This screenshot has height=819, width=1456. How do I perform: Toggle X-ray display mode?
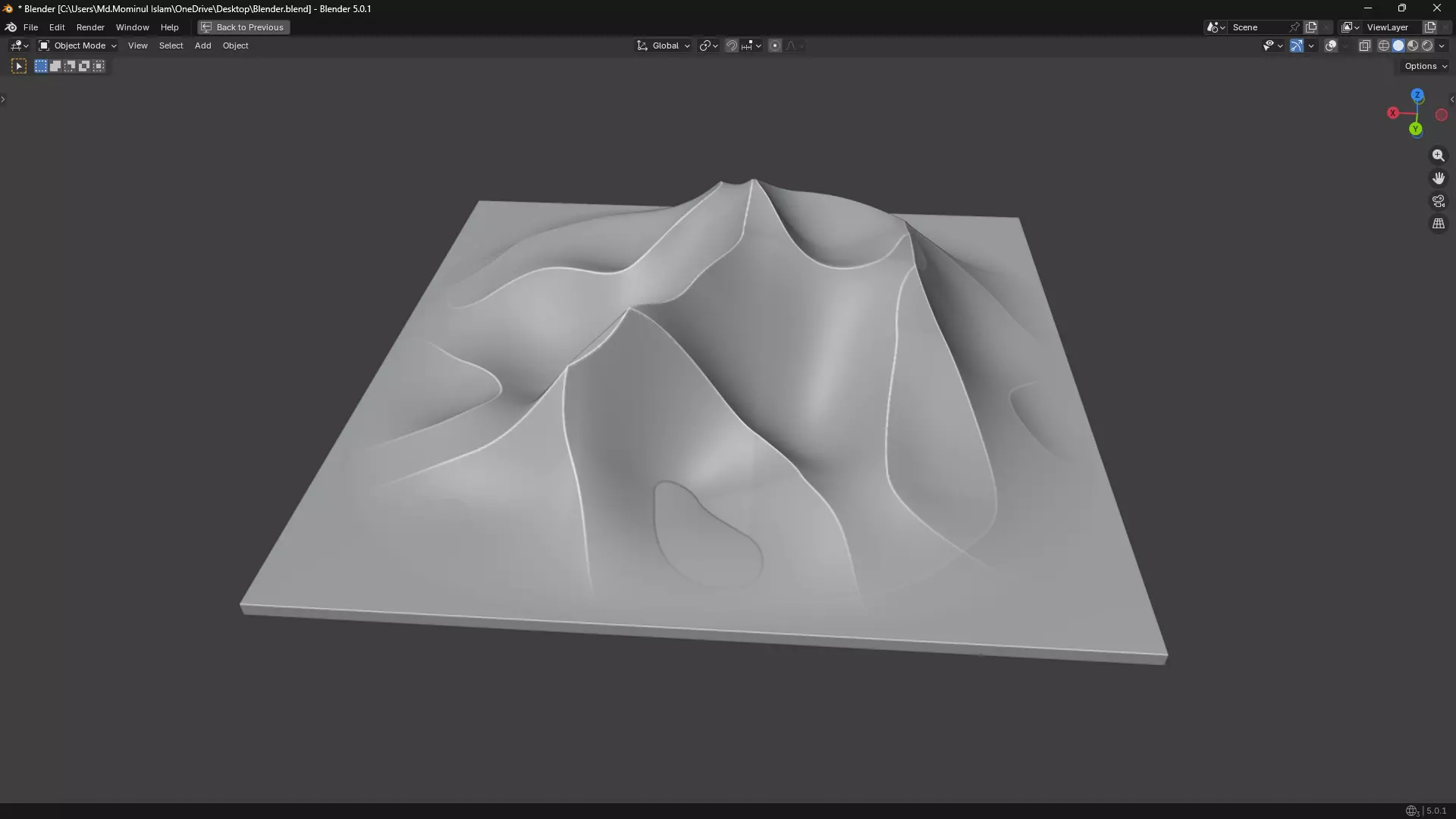tap(1364, 45)
